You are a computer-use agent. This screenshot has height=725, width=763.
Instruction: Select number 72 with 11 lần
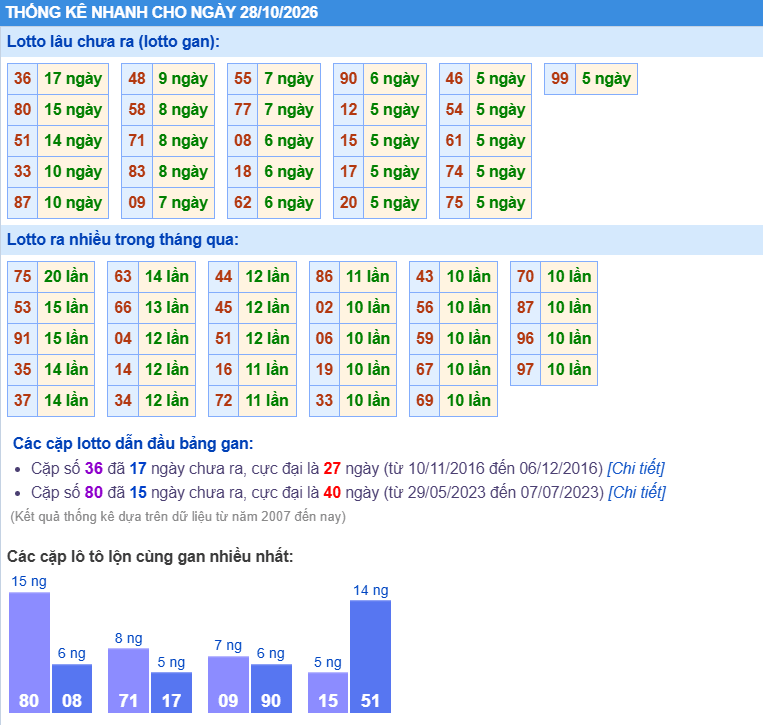click(x=223, y=400)
